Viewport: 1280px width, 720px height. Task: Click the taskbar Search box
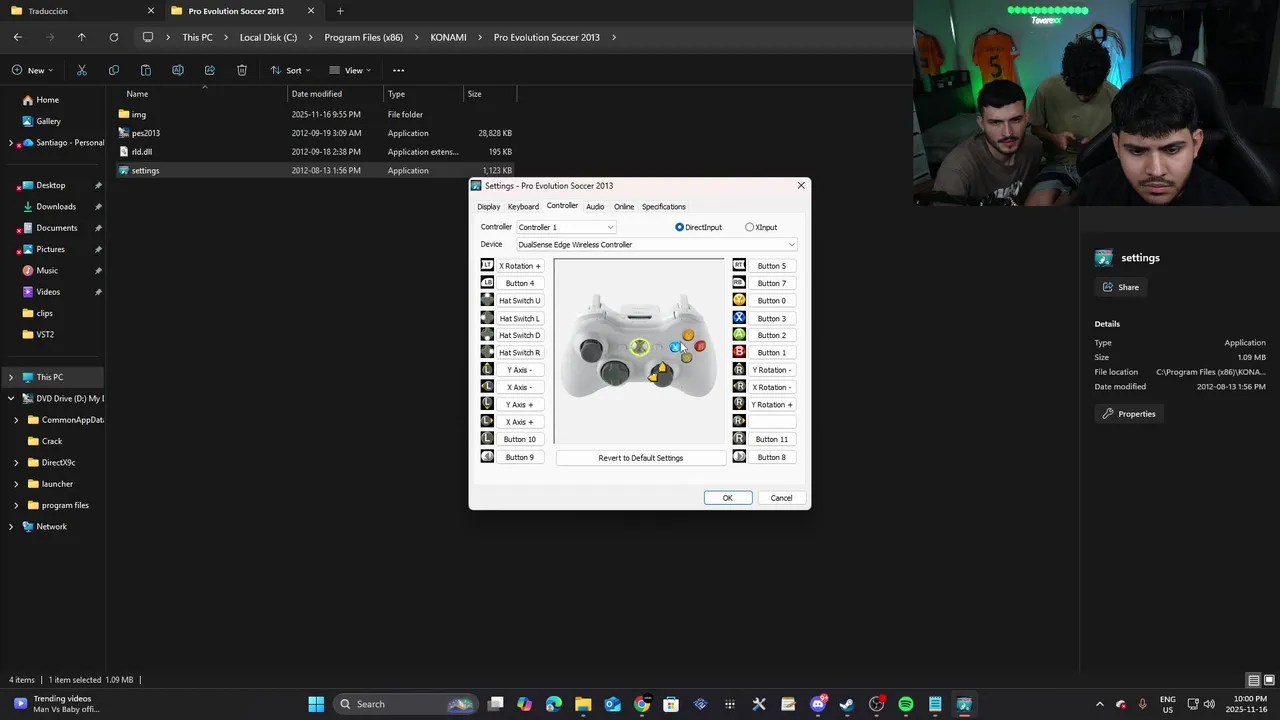click(405, 704)
